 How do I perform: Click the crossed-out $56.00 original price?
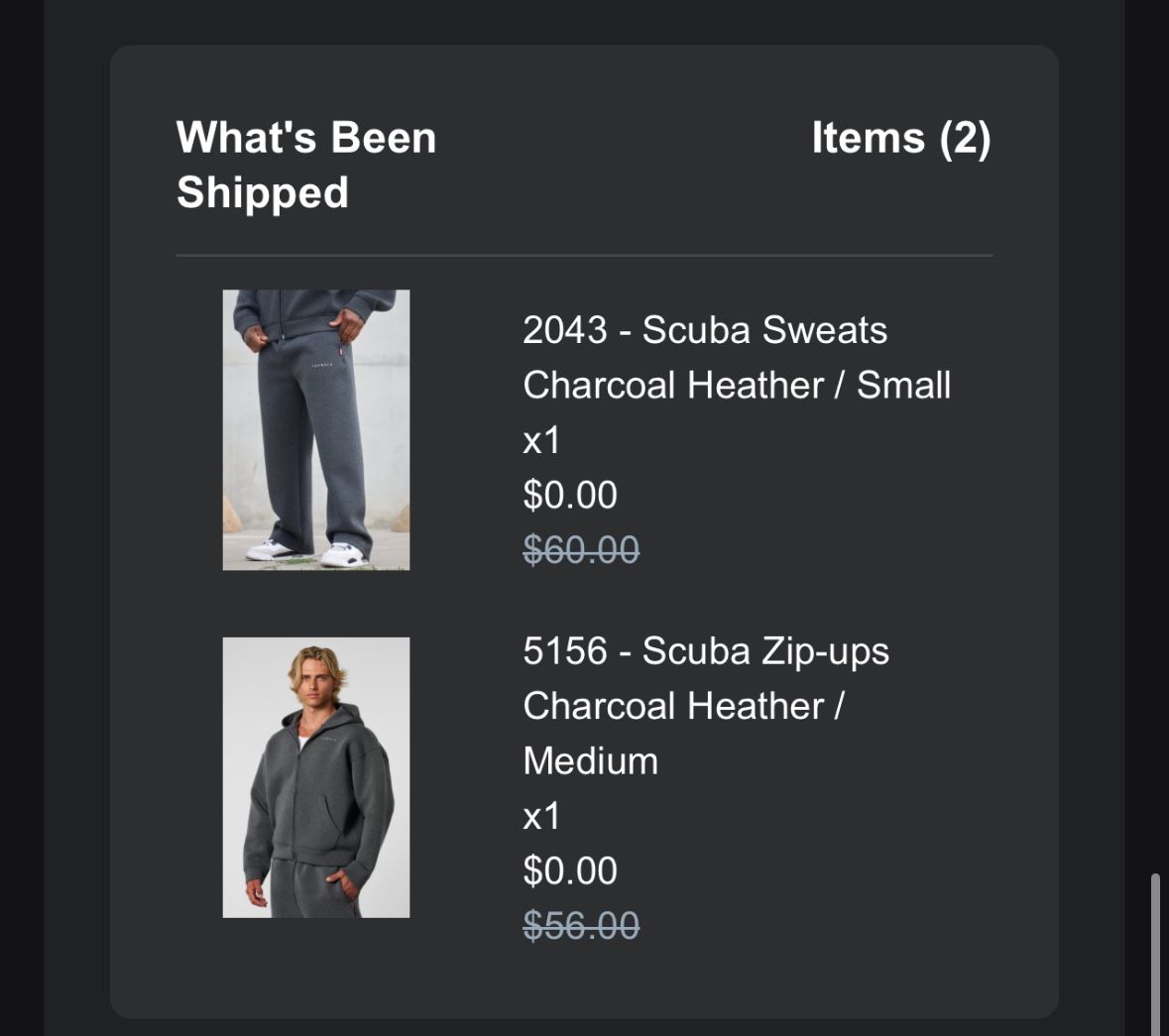click(581, 926)
